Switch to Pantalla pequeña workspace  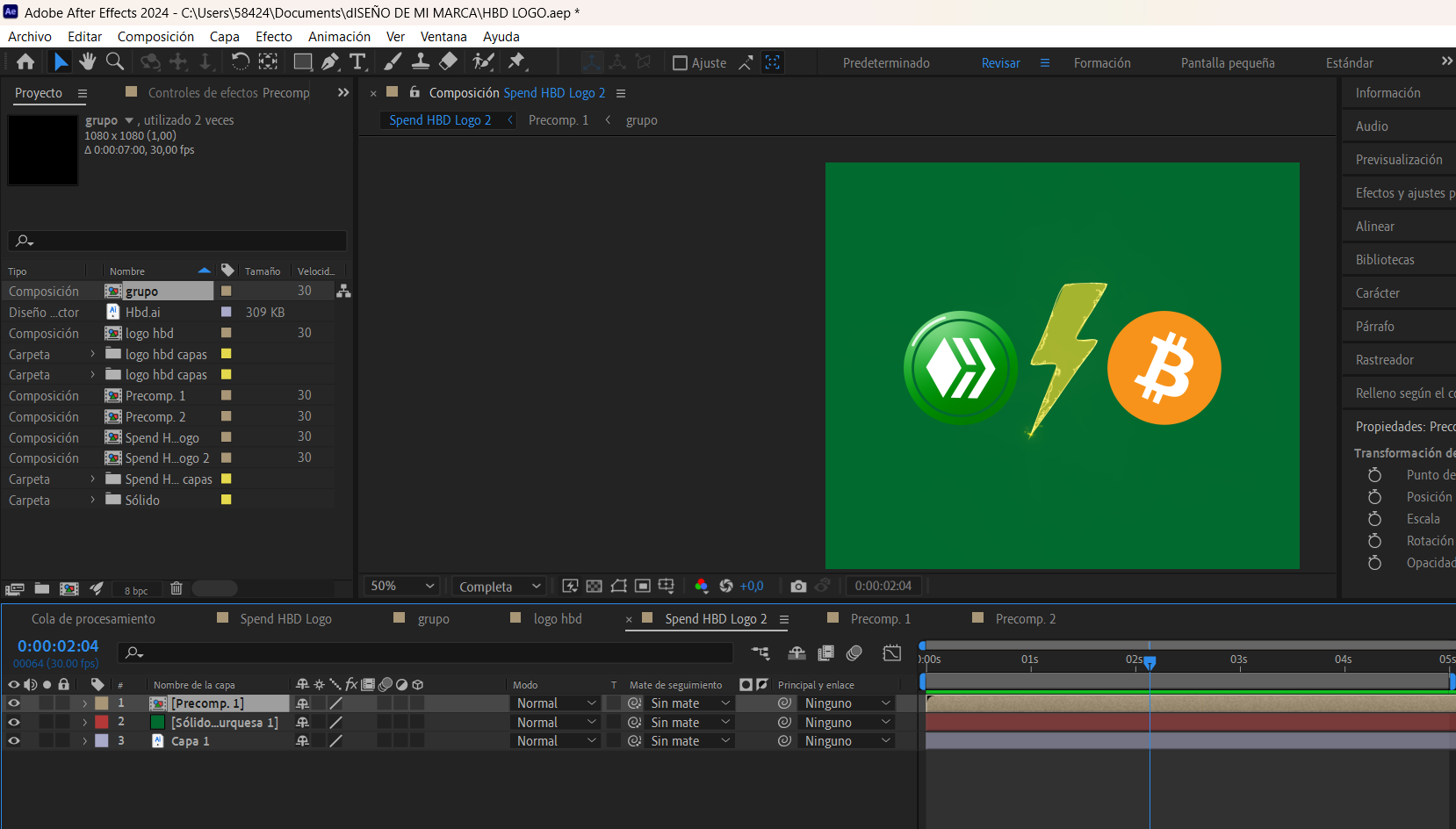click(1227, 63)
